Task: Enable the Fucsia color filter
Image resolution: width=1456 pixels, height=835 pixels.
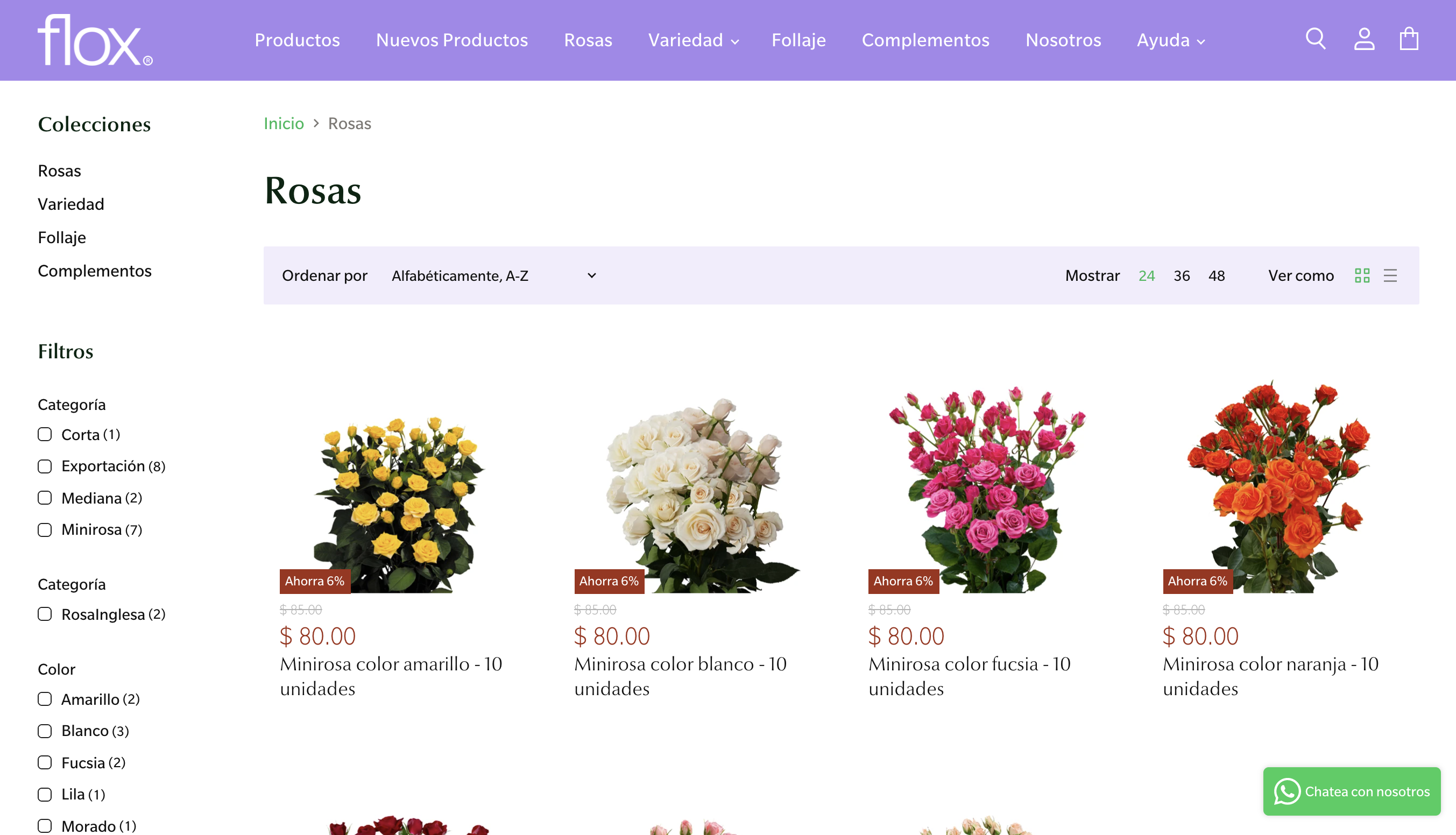Action: 45,762
